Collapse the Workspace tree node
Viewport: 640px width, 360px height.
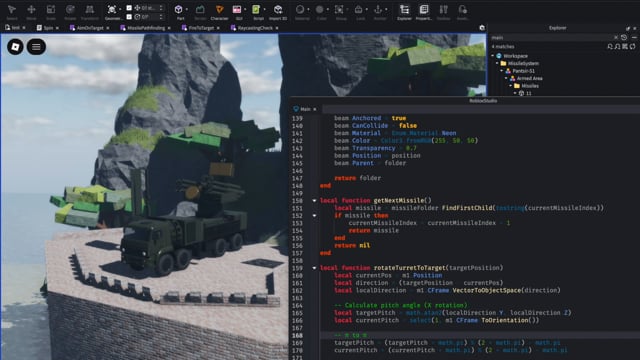[493, 56]
